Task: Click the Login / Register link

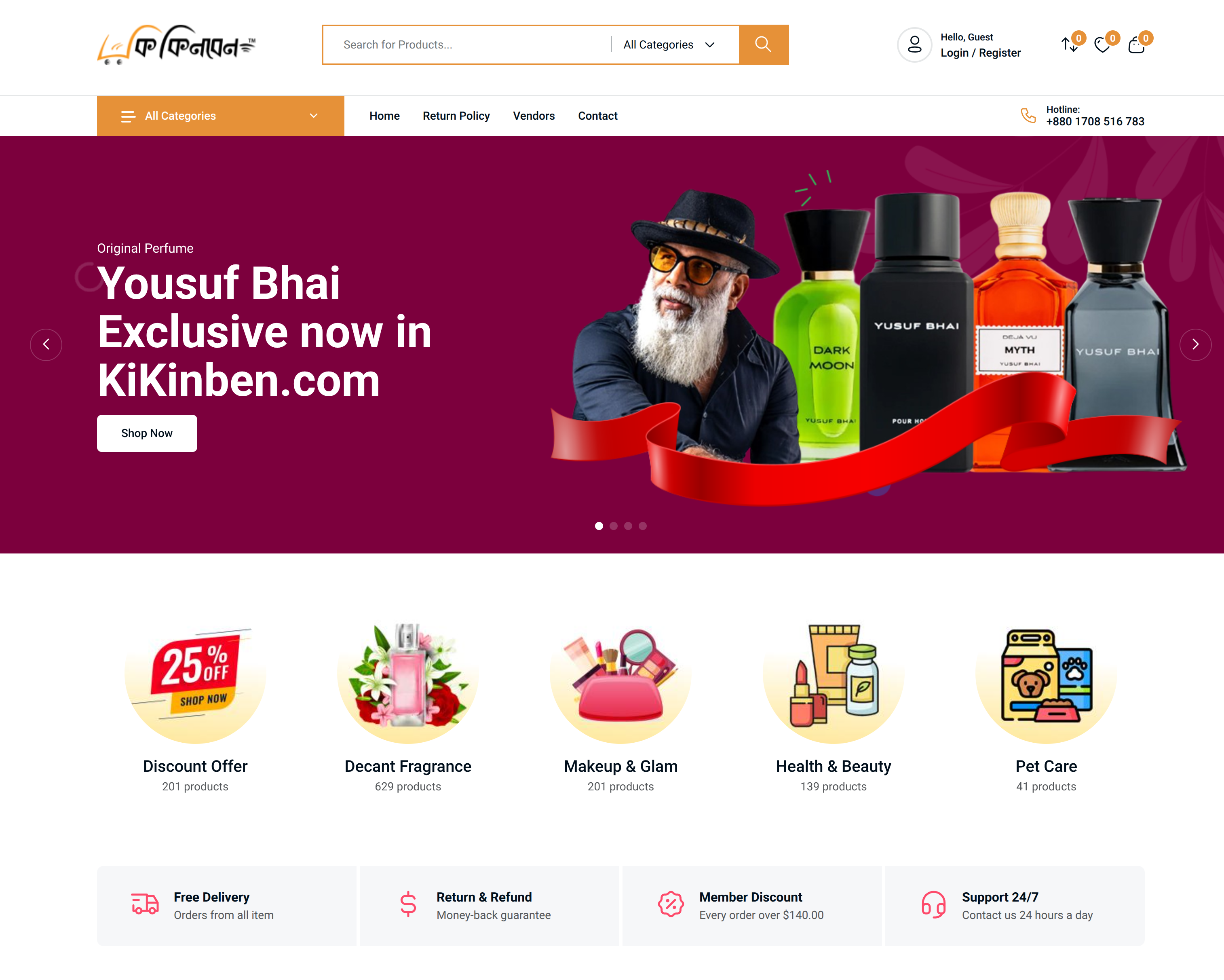Action: [x=980, y=53]
